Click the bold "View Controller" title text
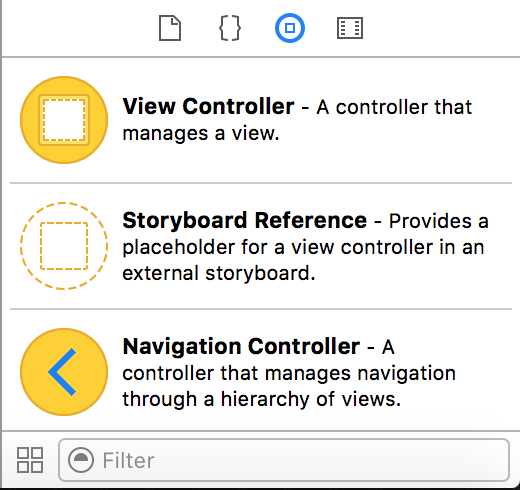Image resolution: width=520 pixels, height=490 pixels. [208, 107]
